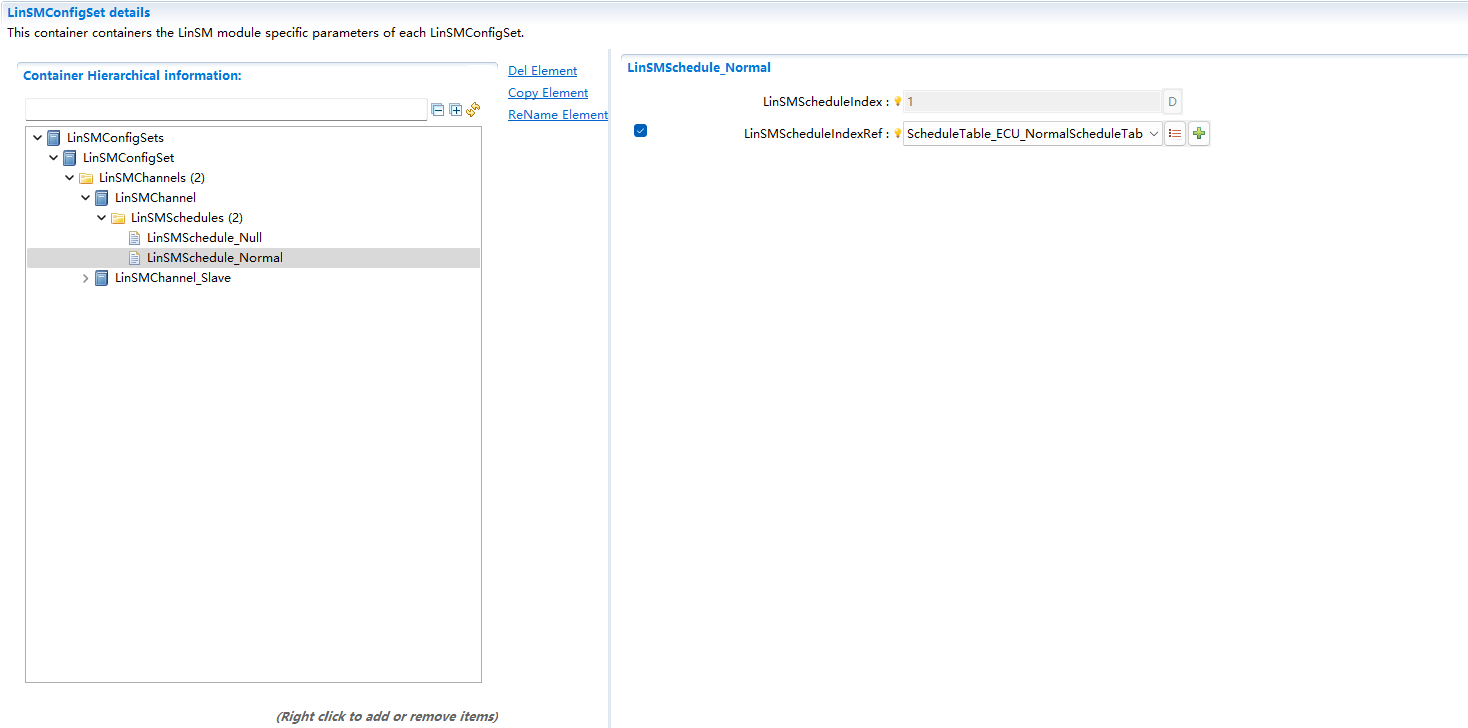
Task: Click the bulb icon beside LinSMScheduleIndex
Action: [897, 101]
